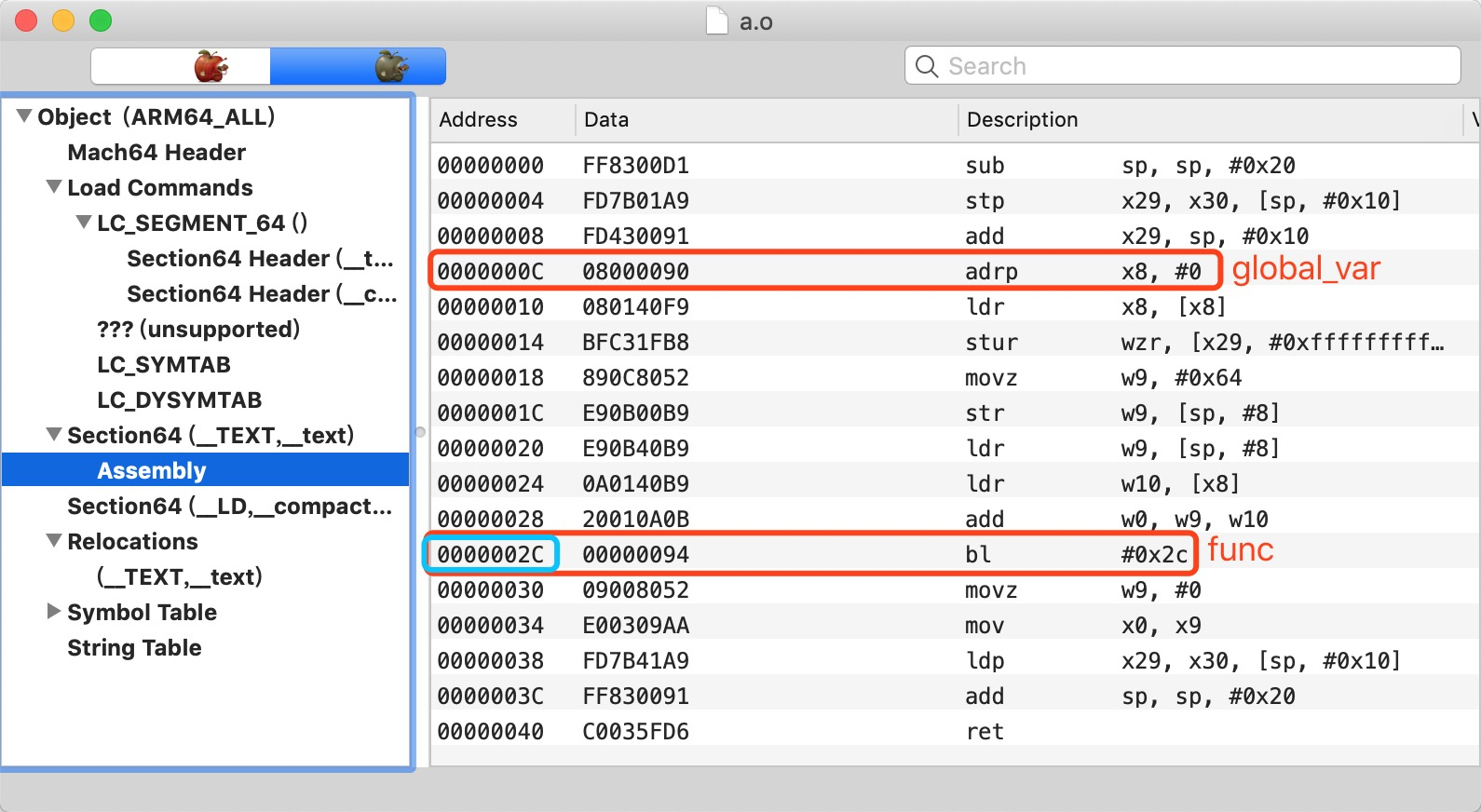
Task: Select address 00000028 add row
Action: (955, 519)
